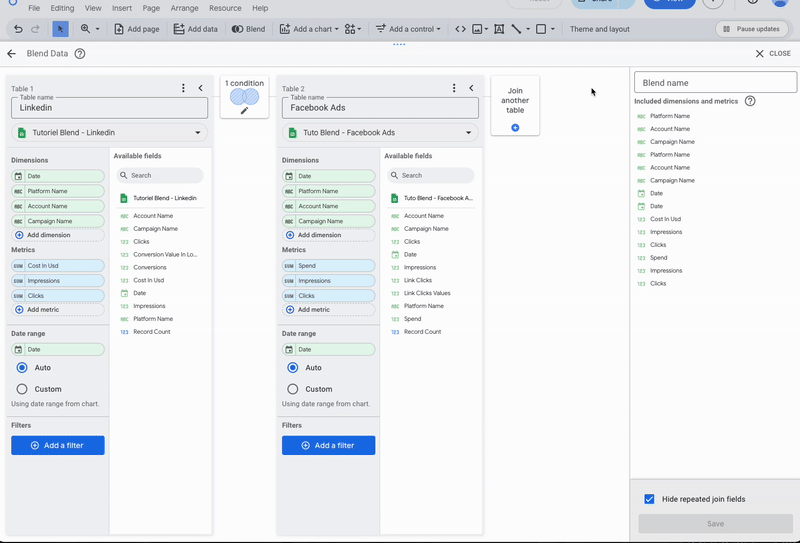The image size is (800, 543).
Task: Open Theme and layout panel
Action: pyautogui.click(x=599, y=29)
